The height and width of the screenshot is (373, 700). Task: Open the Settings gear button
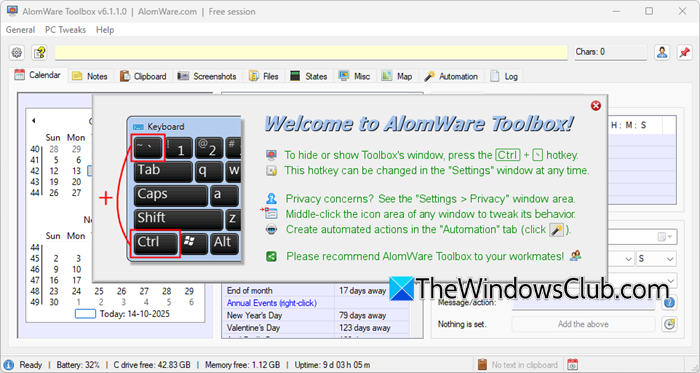(17, 53)
